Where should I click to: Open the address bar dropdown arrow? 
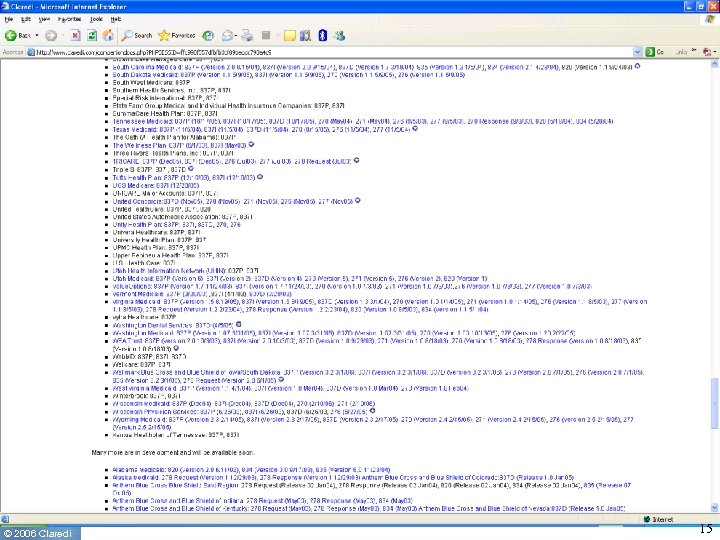(637, 52)
